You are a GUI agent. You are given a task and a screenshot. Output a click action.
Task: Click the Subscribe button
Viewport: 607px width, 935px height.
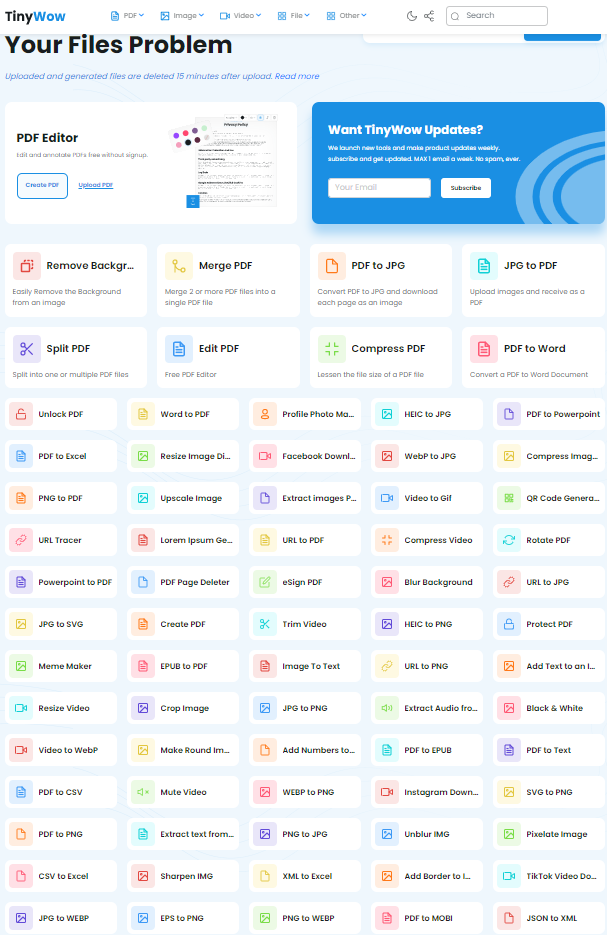pyautogui.click(x=465, y=188)
